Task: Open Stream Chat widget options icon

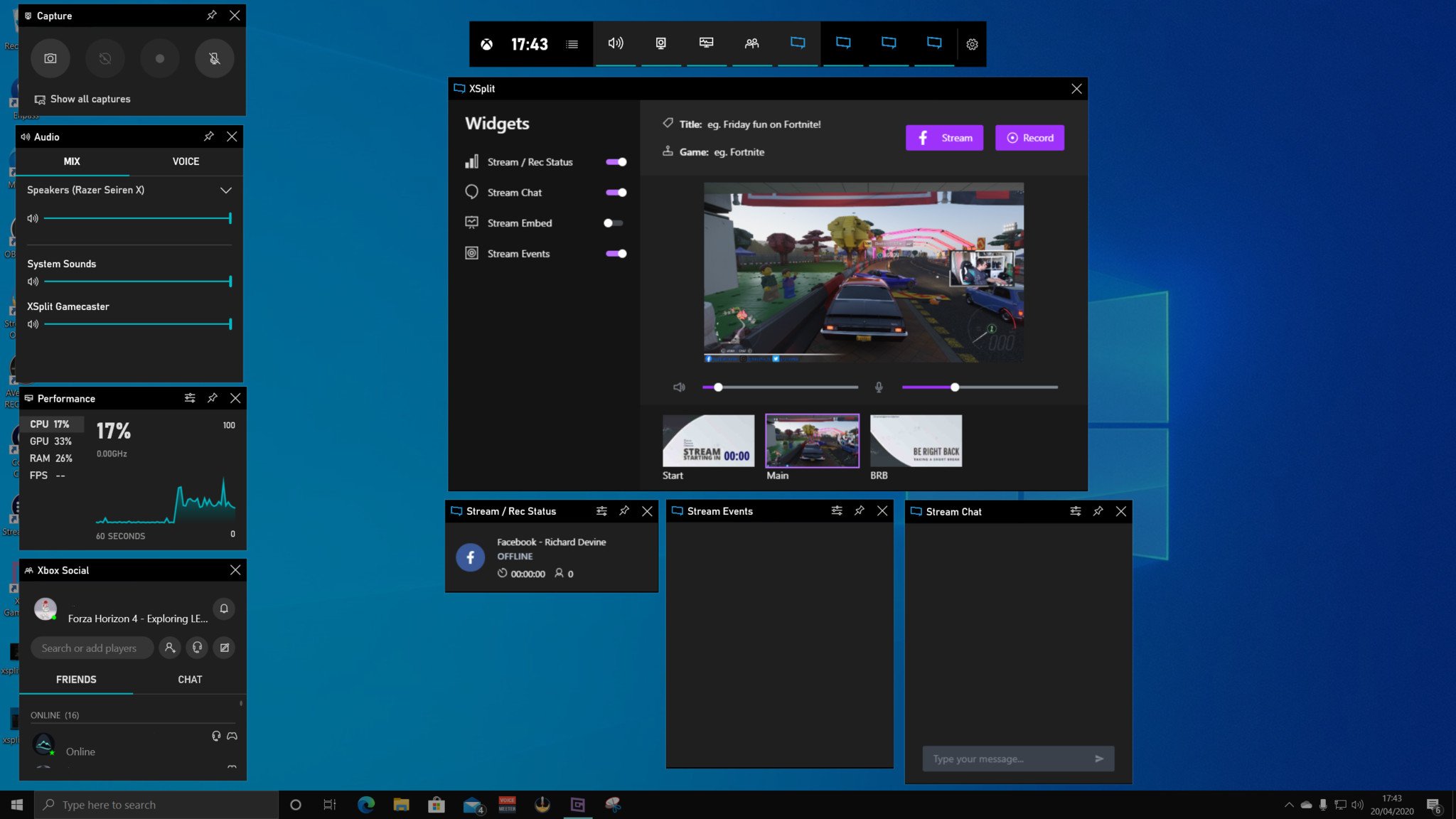Action: (x=1075, y=511)
